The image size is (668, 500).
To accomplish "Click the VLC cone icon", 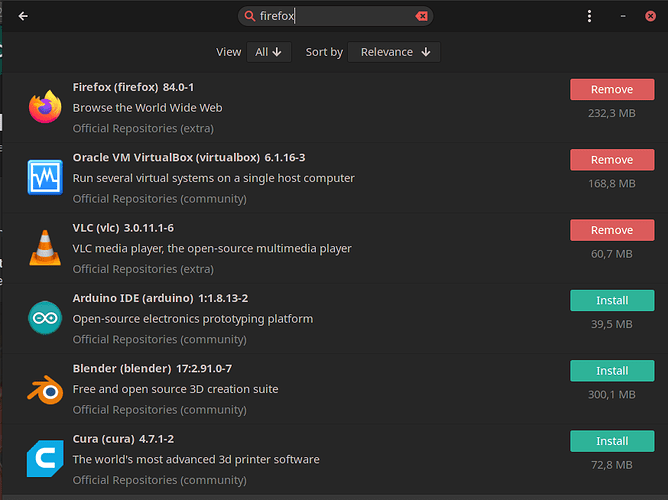I will coord(45,247).
